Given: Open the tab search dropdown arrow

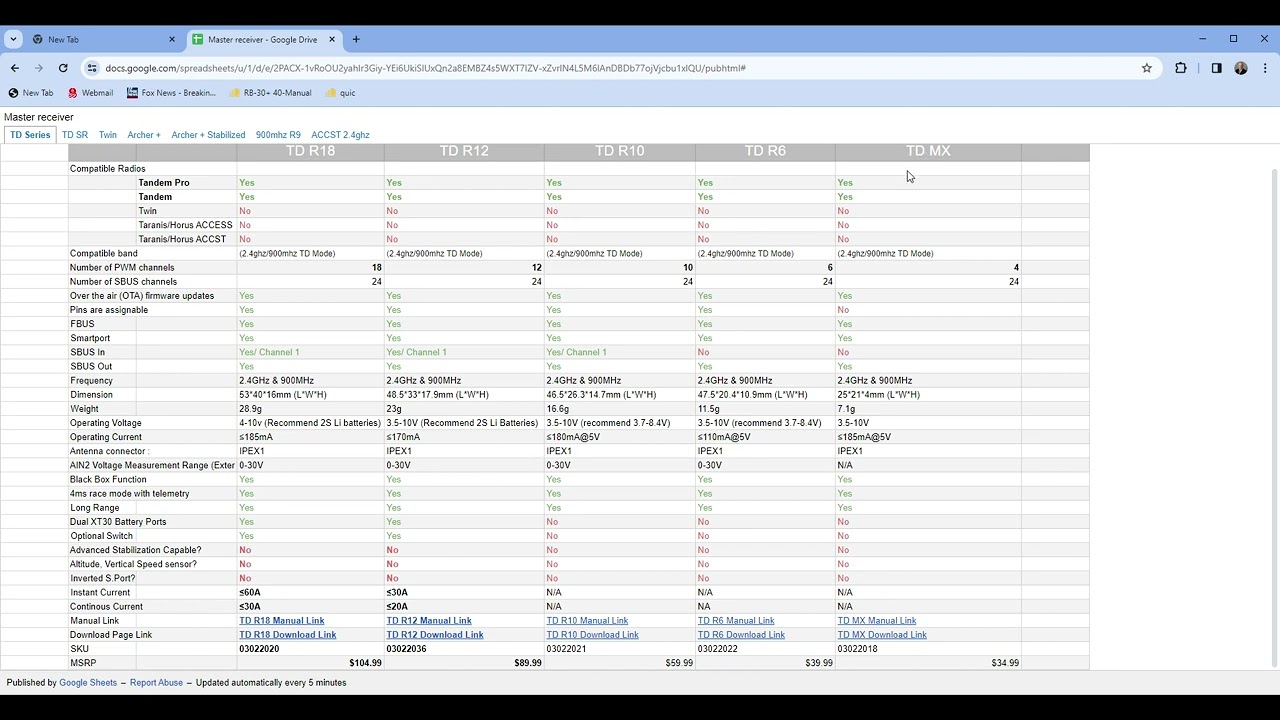Looking at the screenshot, I should click(13, 40).
